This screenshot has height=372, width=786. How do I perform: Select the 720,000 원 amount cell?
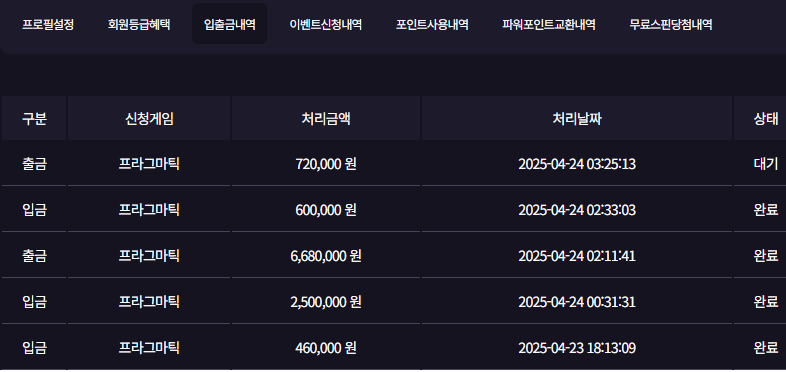pyautogui.click(x=326, y=164)
